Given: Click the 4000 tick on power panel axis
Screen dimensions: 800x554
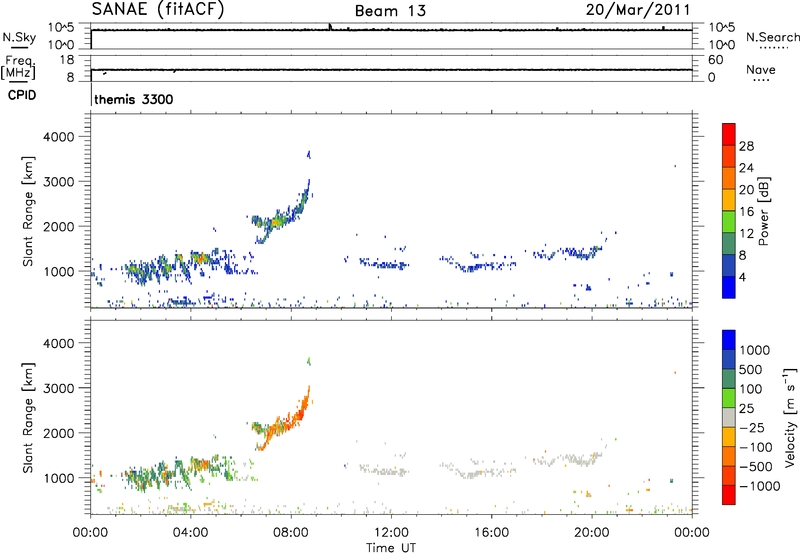Looking at the screenshot, I should tap(58, 137).
